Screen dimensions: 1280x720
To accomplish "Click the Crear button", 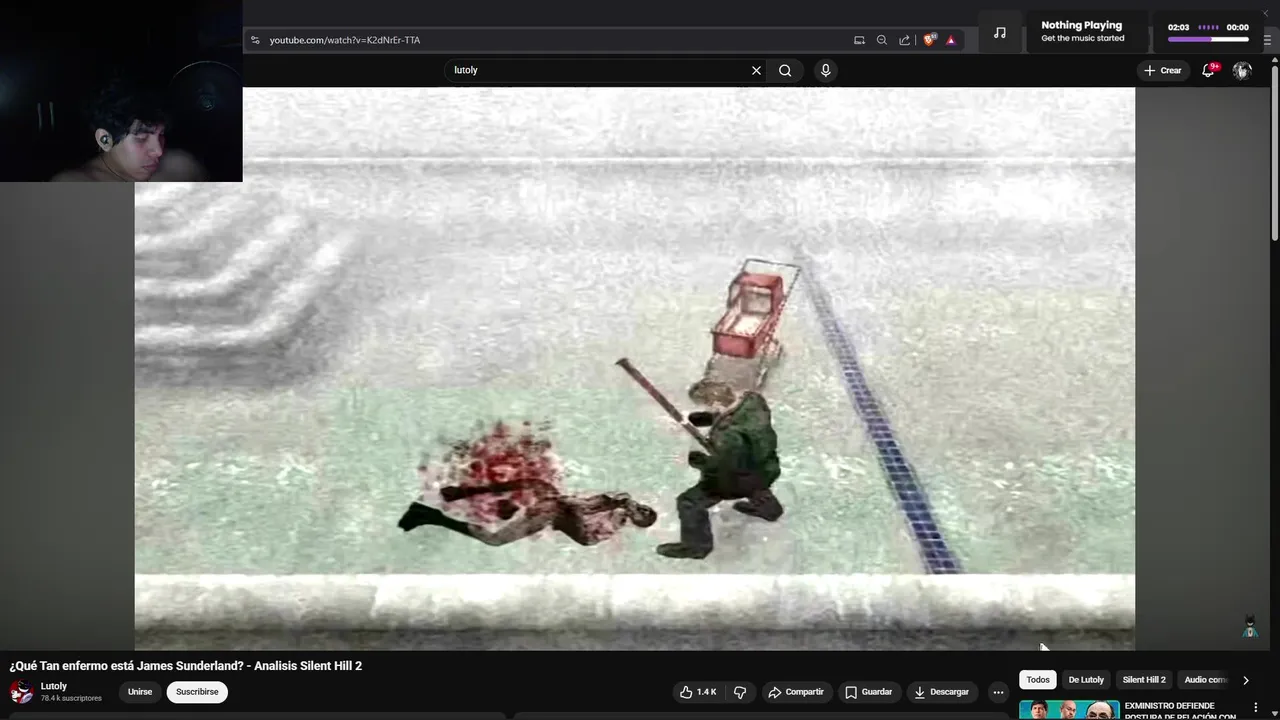I will pos(1163,70).
